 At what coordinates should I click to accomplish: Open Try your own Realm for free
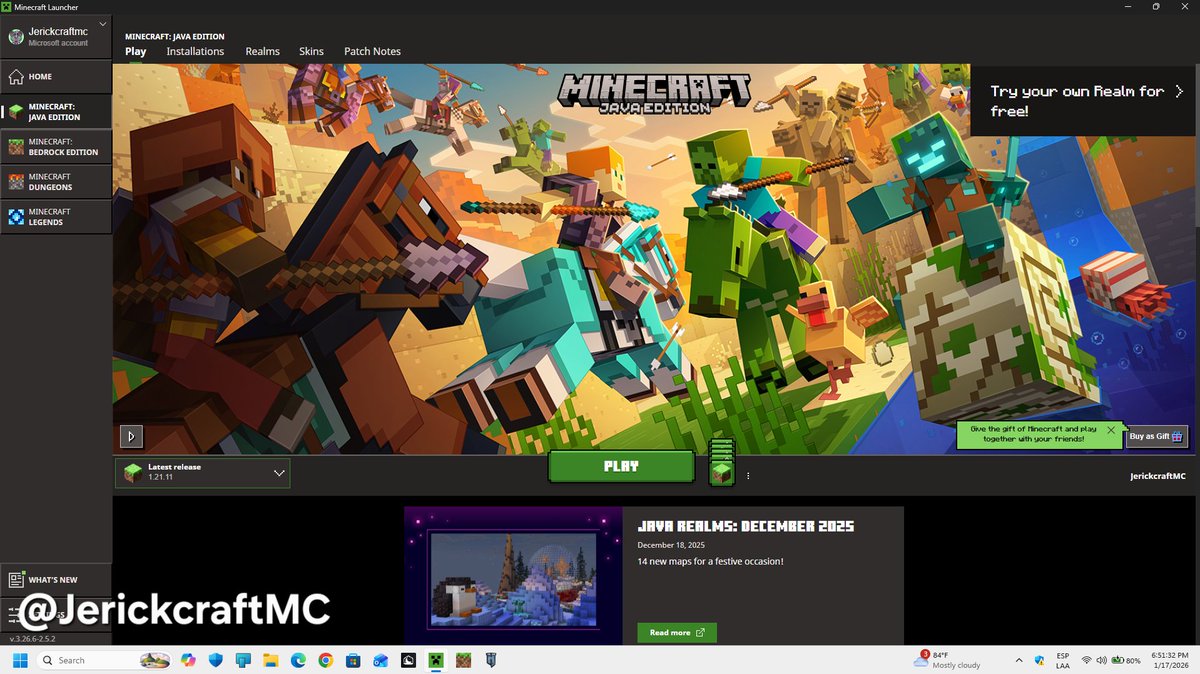point(1085,101)
